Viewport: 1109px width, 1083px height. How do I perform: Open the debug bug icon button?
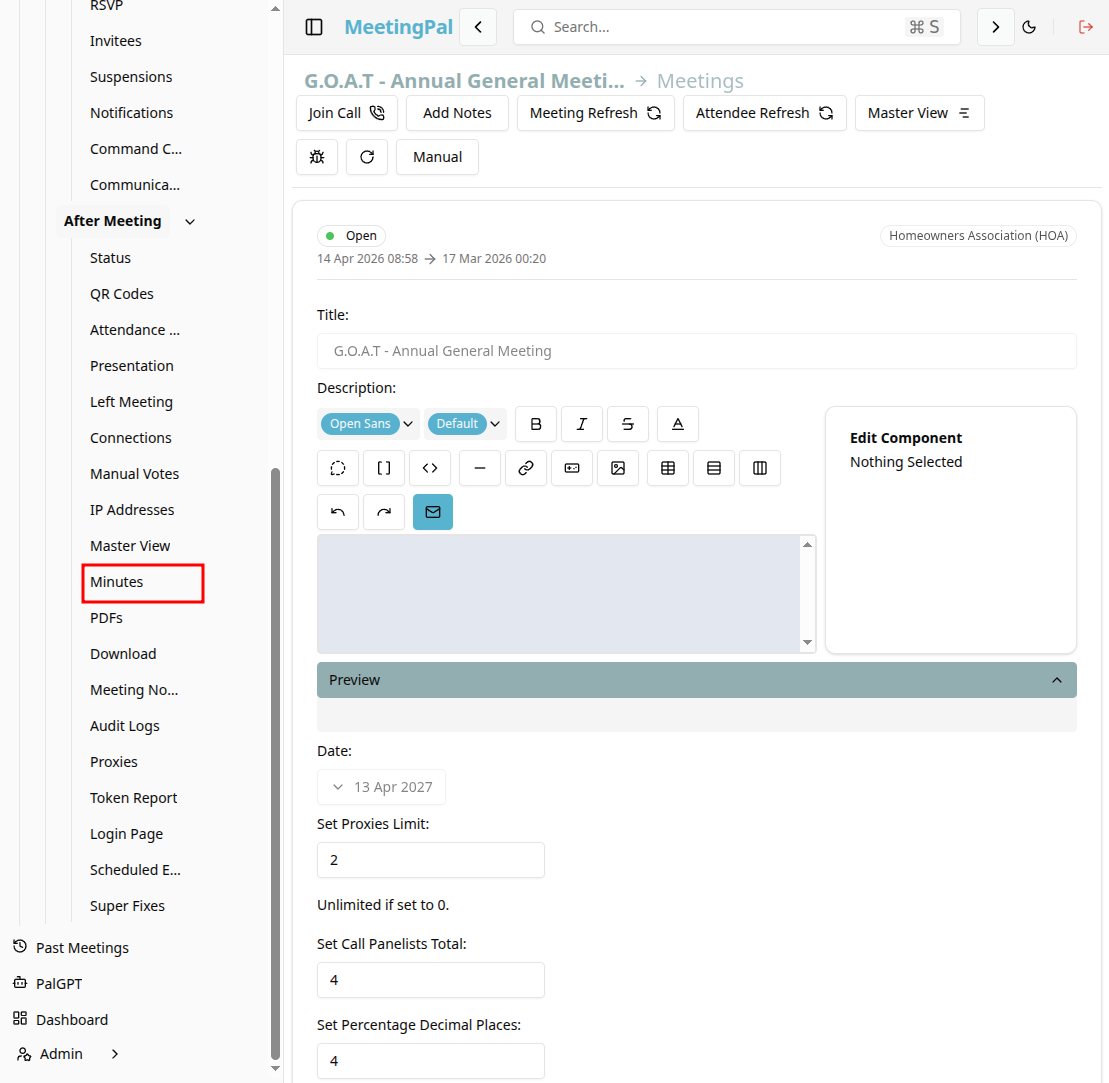[x=317, y=157]
